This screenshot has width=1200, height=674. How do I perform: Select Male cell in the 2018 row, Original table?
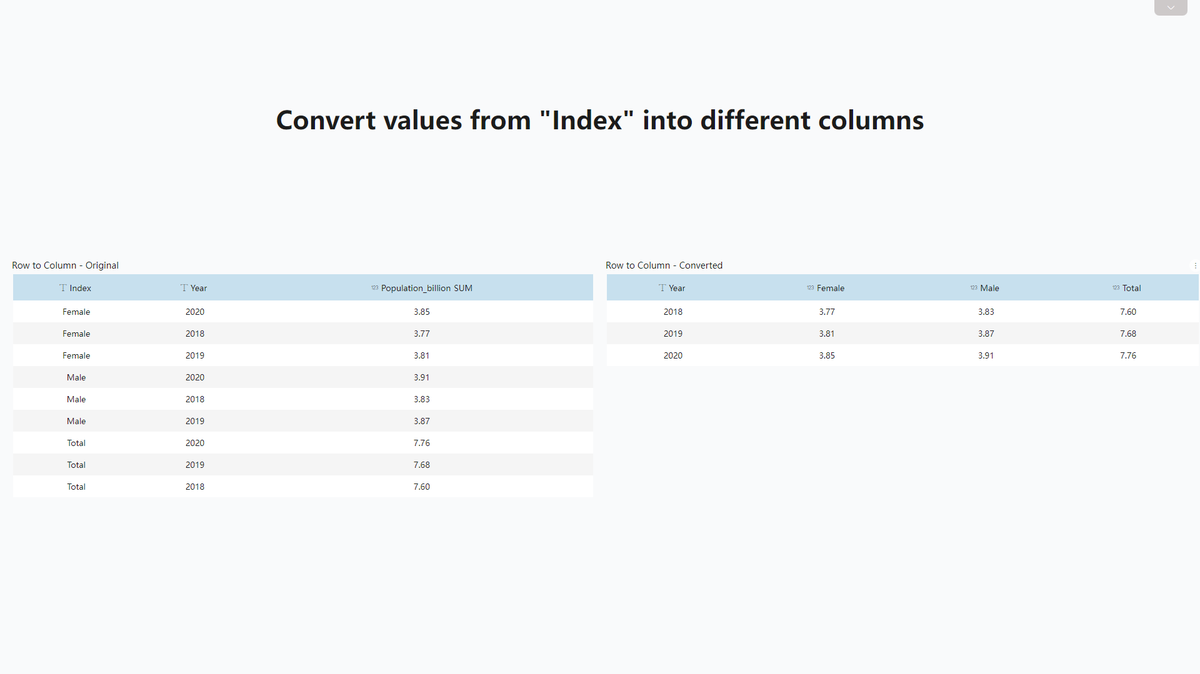point(76,400)
